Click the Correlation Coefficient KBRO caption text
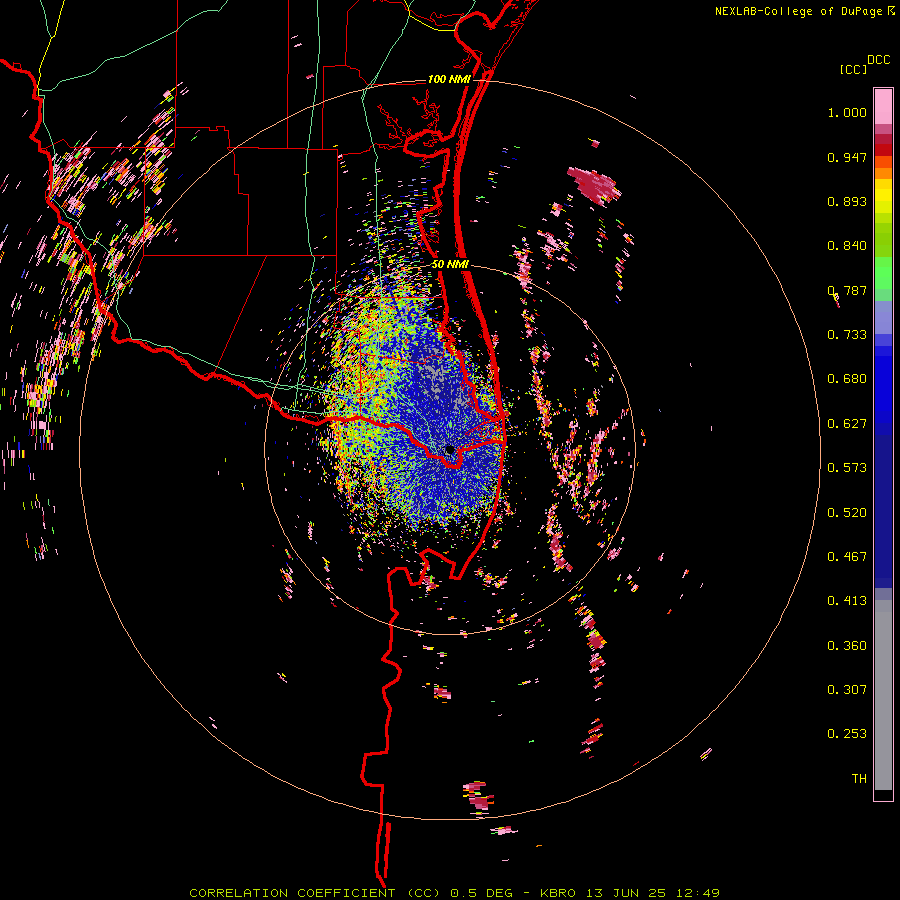Screen dimensions: 900x900 click(454, 893)
